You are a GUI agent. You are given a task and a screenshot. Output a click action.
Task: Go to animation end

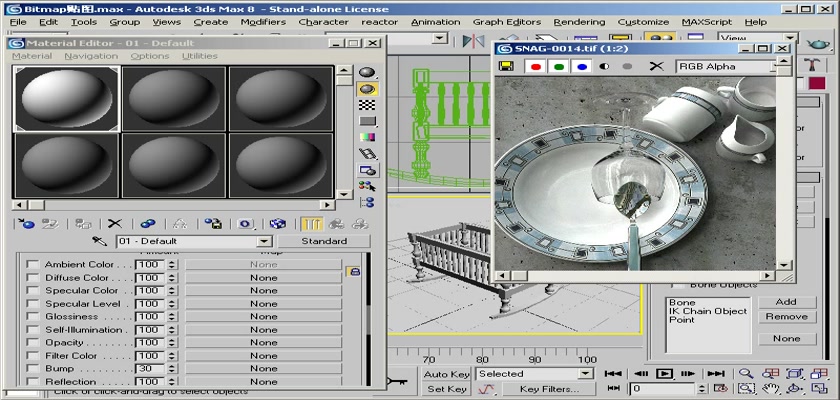click(x=716, y=374)
